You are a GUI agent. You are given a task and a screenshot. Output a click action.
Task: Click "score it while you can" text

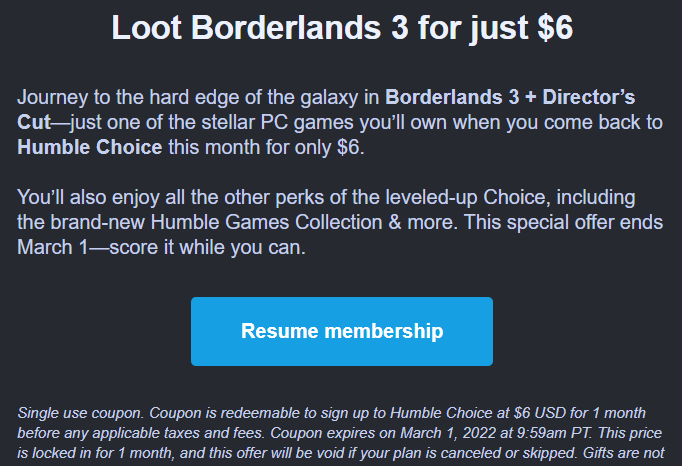pyautogui.click(x=213, y=245)
